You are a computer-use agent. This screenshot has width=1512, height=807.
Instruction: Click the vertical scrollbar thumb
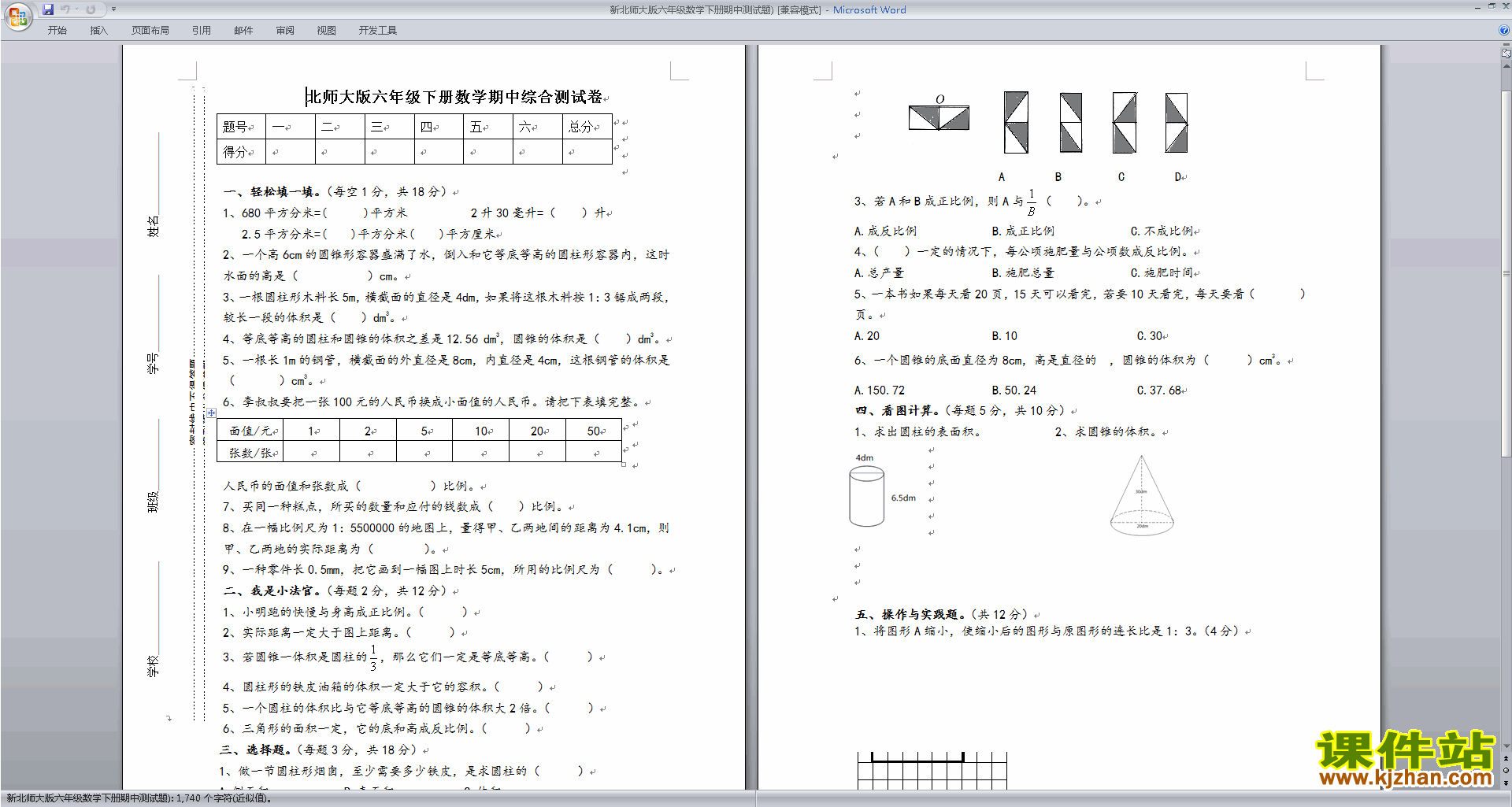(1506, 273)
